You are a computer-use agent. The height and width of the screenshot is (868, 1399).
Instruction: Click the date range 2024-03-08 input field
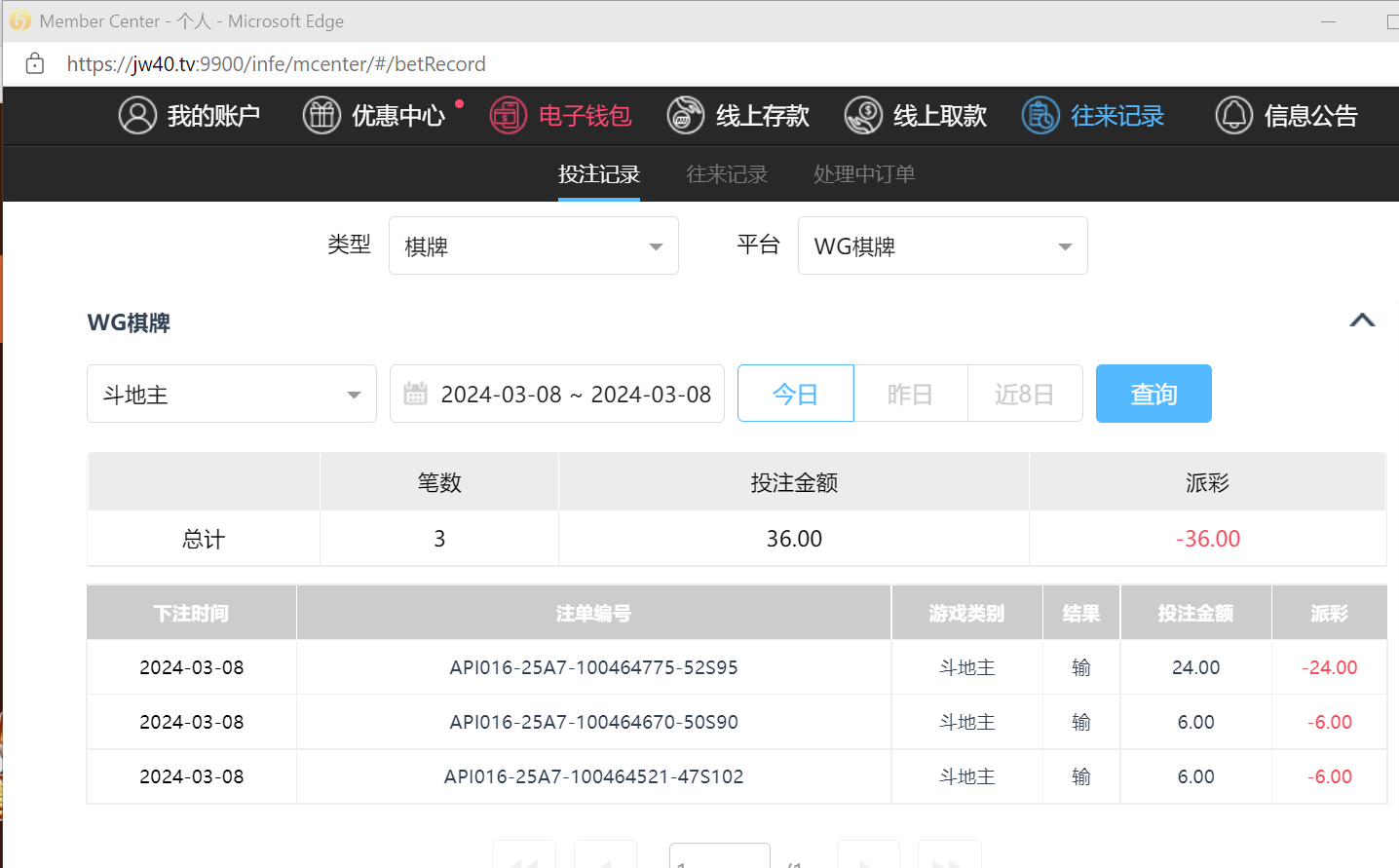pos(576,395)
